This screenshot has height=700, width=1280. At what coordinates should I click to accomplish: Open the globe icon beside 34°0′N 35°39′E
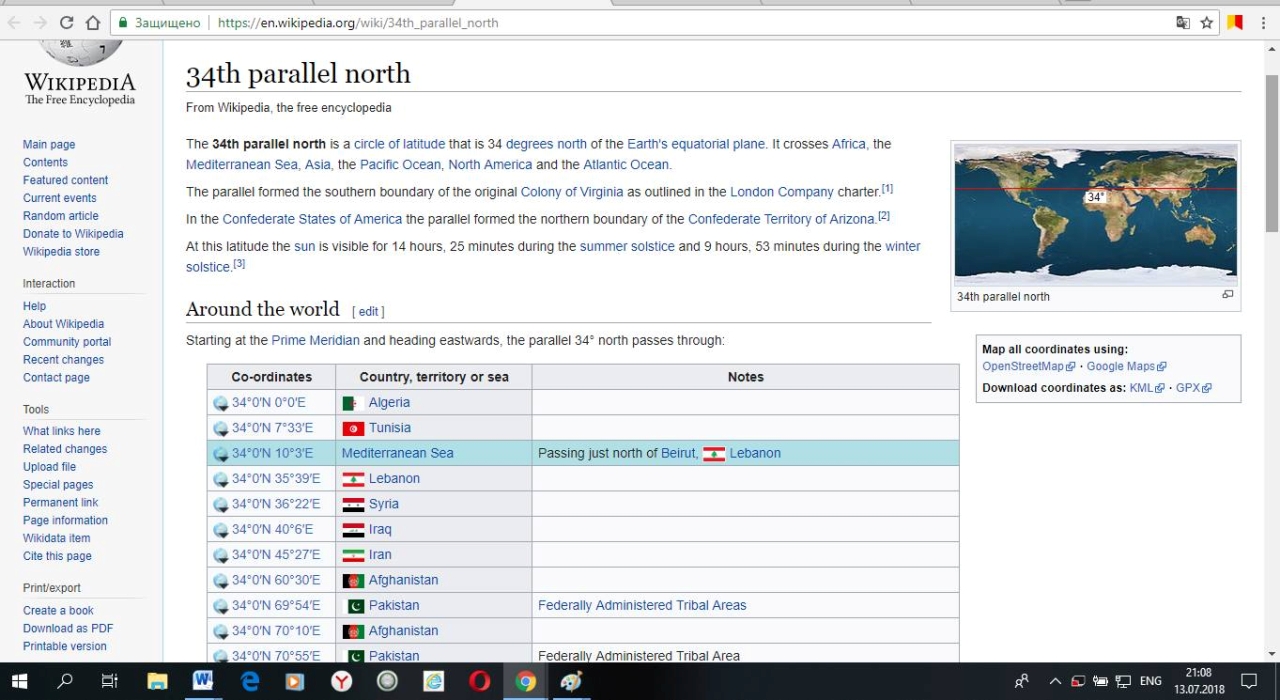(x=221, y=479)
